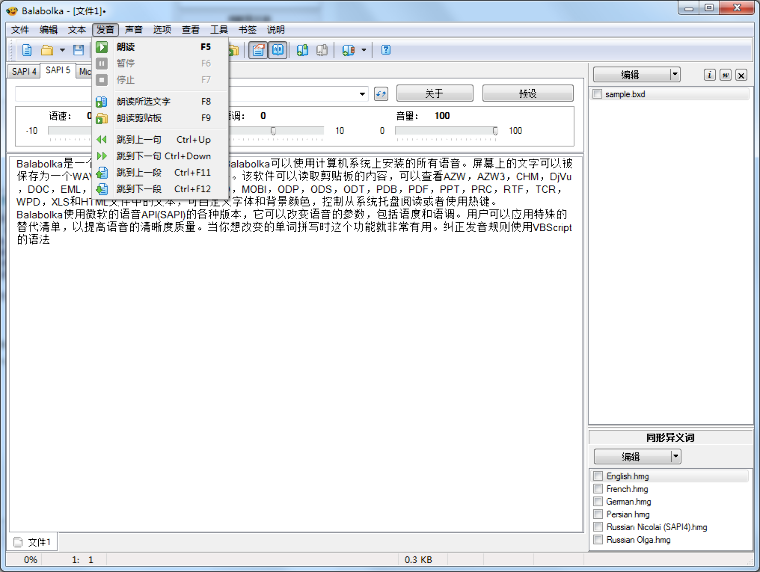Screen dimensions: 760x572
Task: Click the 预设 (Default) button
Action: click(x=527, y=93)
